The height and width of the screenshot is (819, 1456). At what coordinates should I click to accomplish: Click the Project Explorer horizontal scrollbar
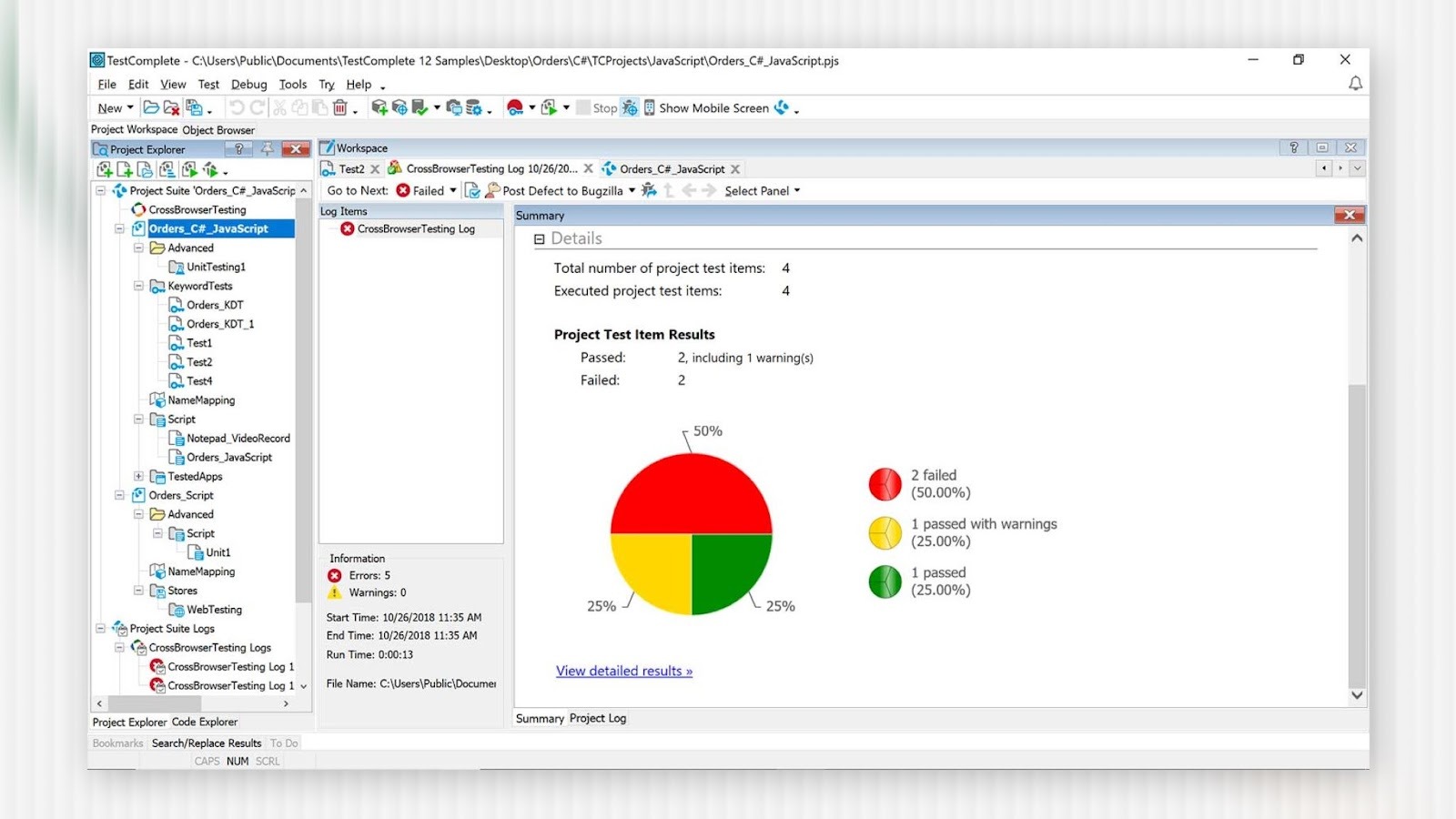click(155, 703)
